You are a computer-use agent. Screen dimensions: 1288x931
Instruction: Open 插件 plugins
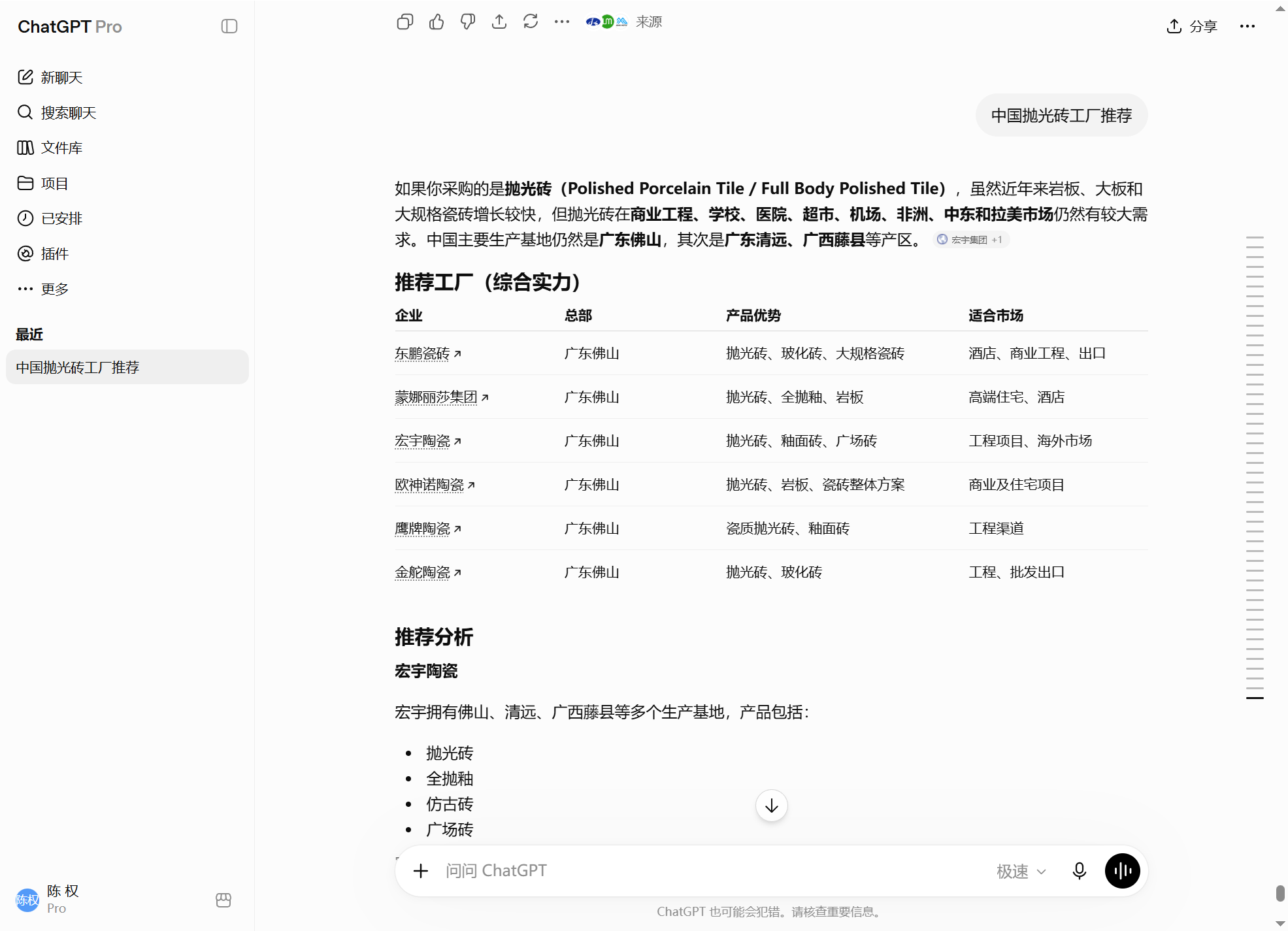pyautogui.click(x=127, y=253)
